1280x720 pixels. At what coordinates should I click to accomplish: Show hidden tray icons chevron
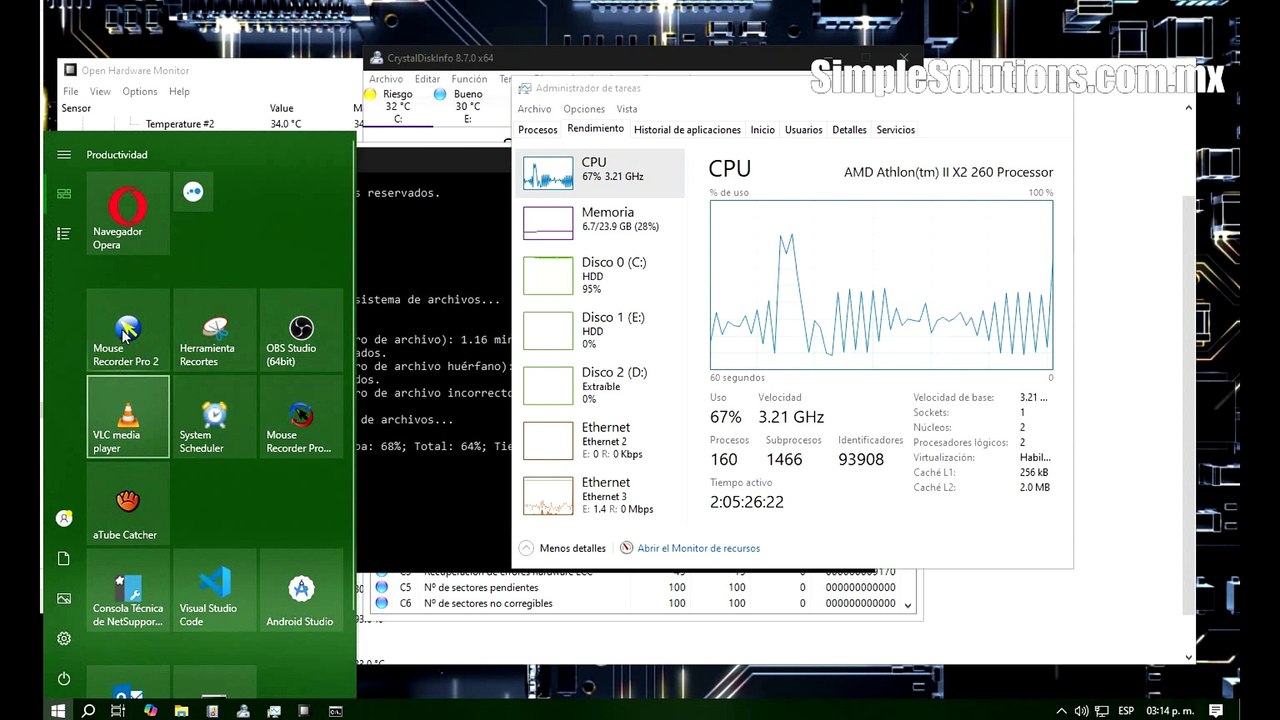coord(1059,711)
